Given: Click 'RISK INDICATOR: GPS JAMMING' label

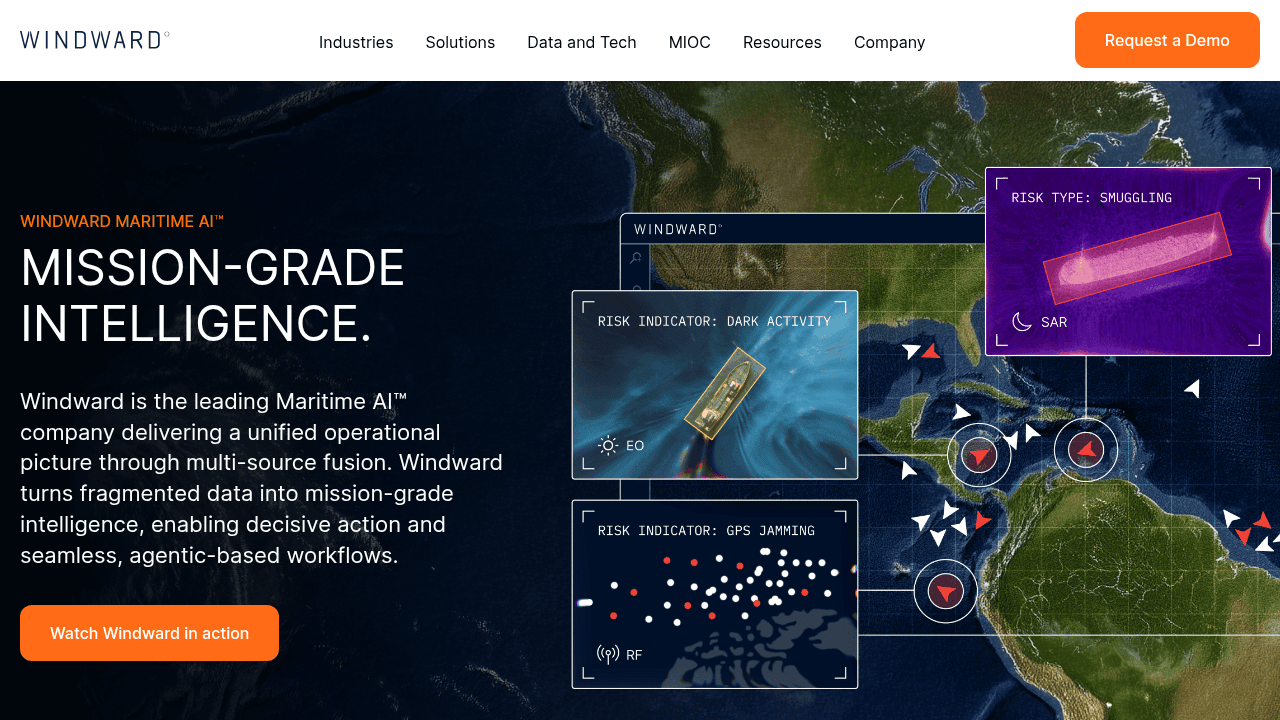Looking at the screenshot, I should 706,531.
